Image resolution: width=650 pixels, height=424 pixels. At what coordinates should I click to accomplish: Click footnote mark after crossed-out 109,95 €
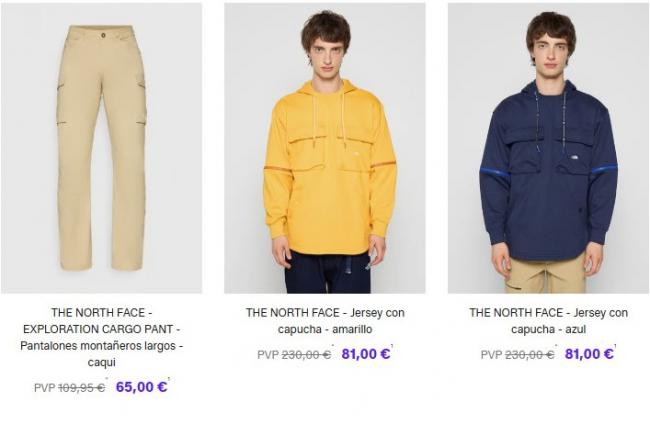[x=107, y=378]
